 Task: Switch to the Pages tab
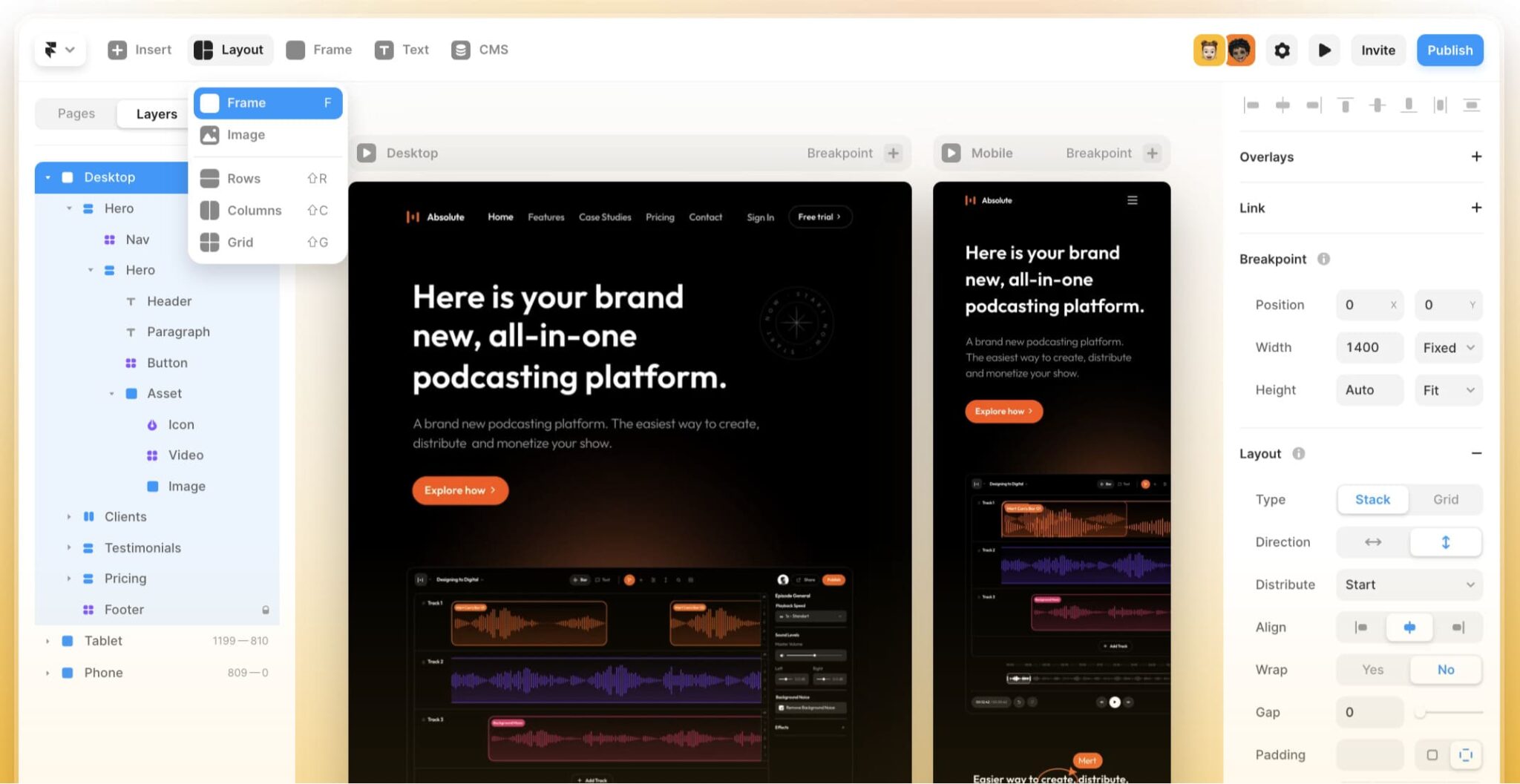pyautogui.click(x=76, y=113)
